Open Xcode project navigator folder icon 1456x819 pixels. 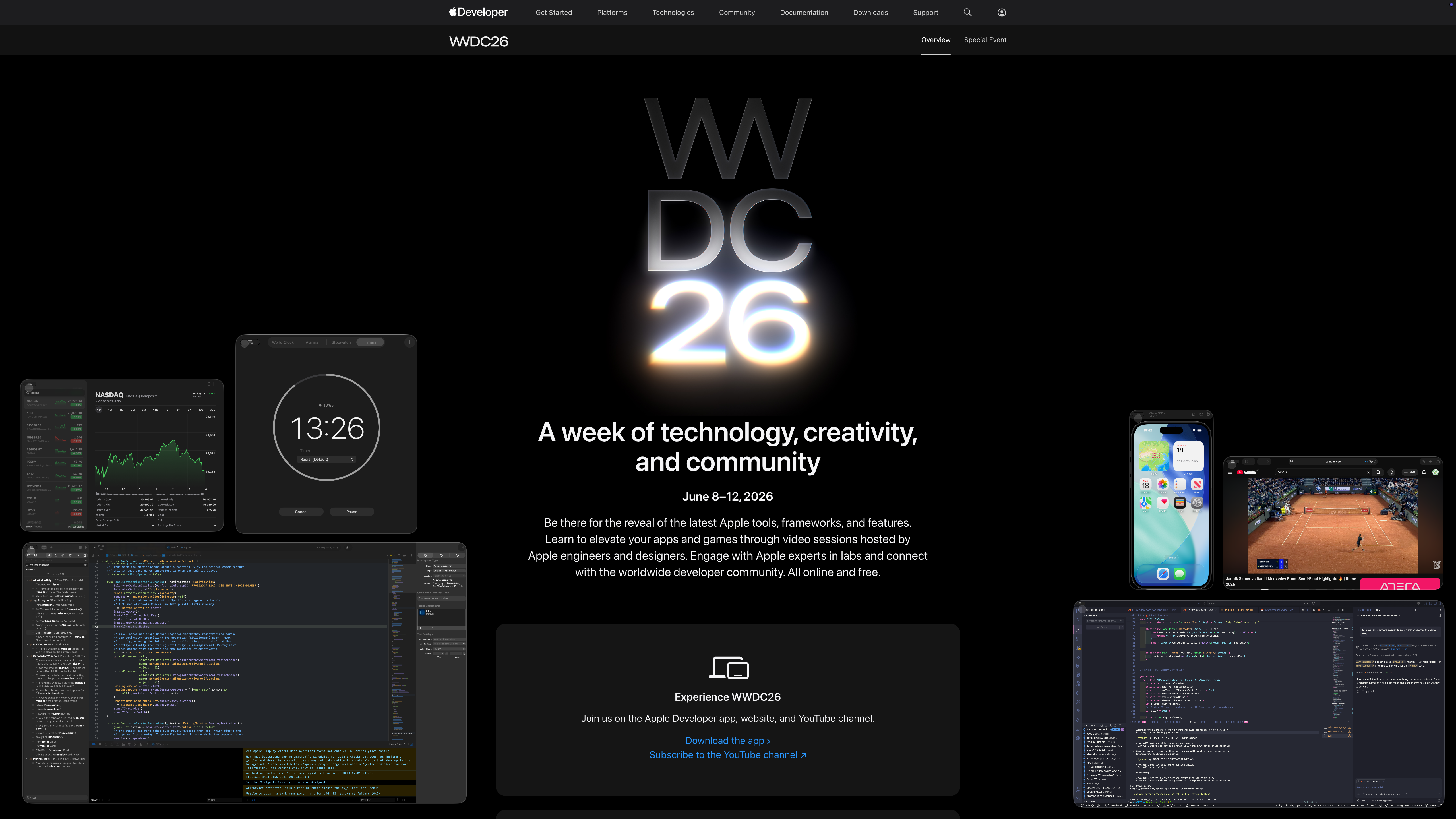tap(29, 555)
